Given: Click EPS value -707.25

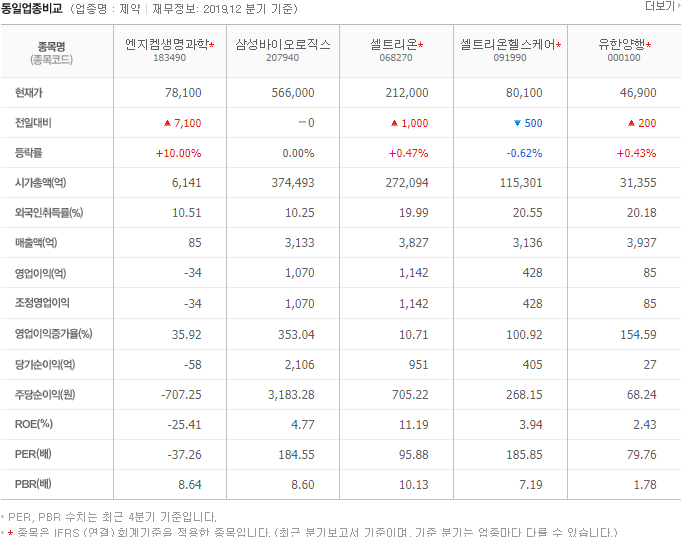Looking at the screenshot, I should pyautogui.click(x=181, y=394).
